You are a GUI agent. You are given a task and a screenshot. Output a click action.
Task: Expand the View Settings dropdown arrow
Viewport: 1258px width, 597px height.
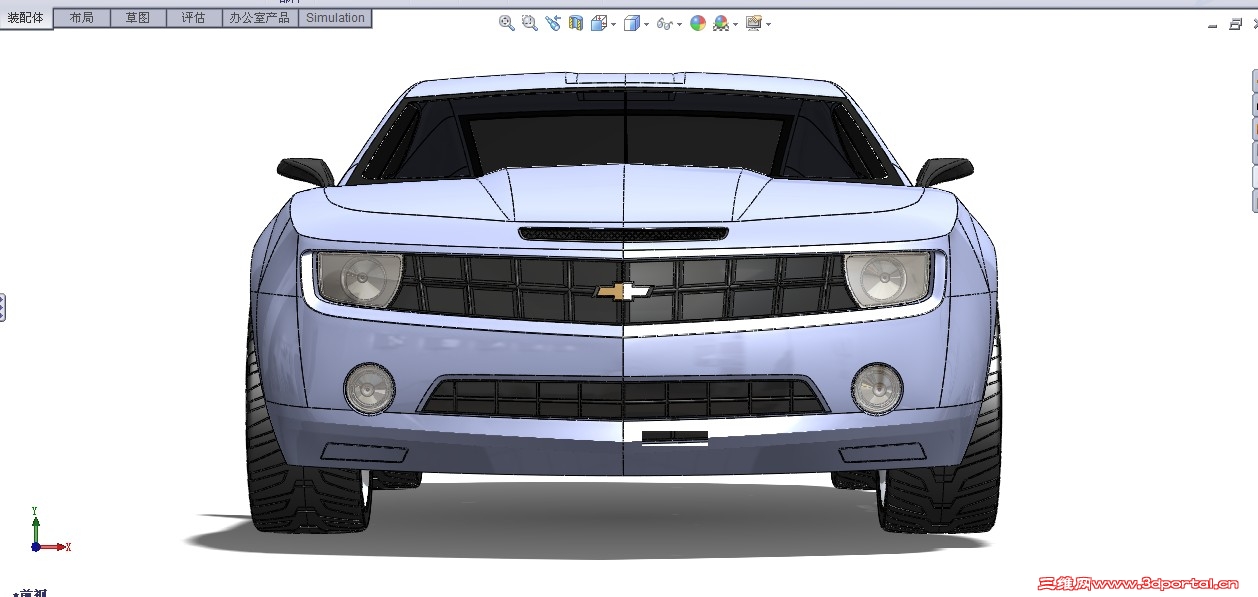(768, 24)
